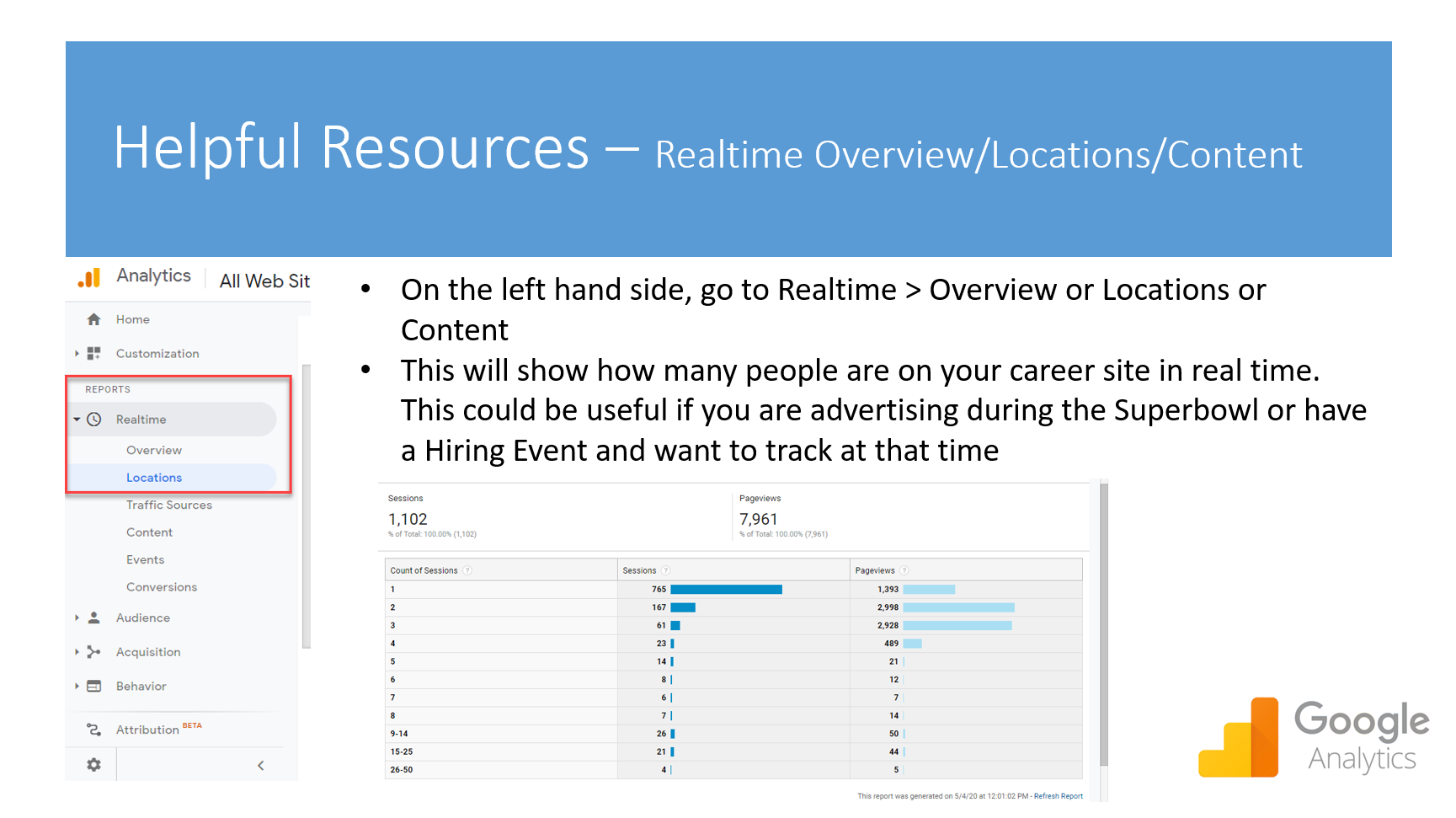Screen dimensions: 1456x818
Task: Click the Behavior icon
Action: point(93,686)
